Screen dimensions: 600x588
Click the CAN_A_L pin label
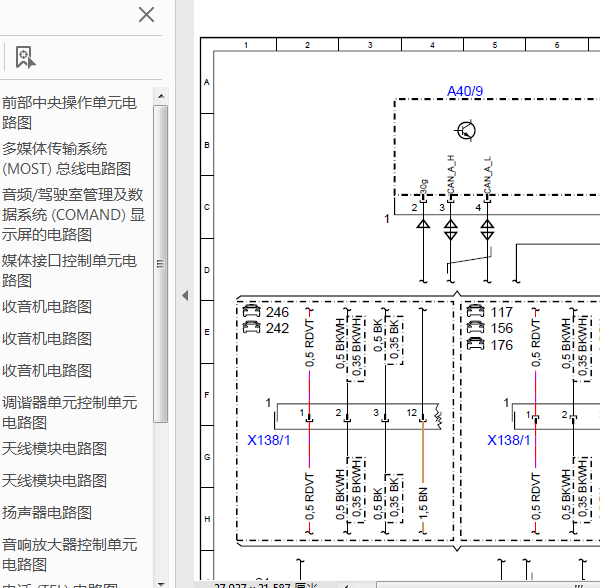pyautogui.click(x=487, y=176)
